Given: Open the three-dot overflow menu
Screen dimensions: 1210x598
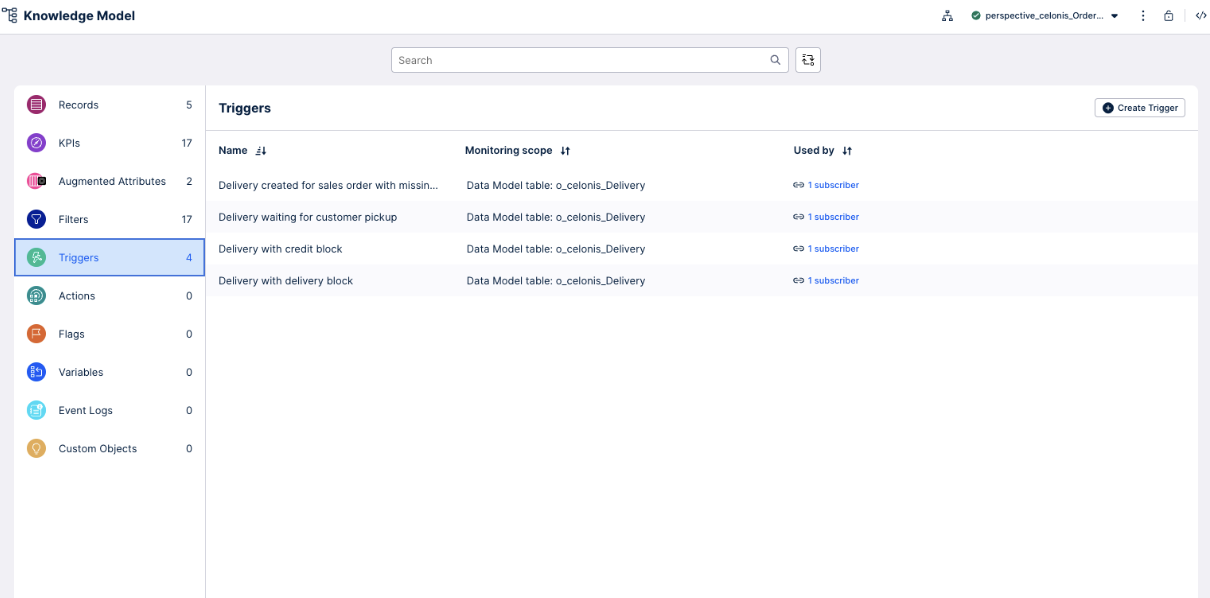Looking at the screenshot, I should pos(1143,15).
